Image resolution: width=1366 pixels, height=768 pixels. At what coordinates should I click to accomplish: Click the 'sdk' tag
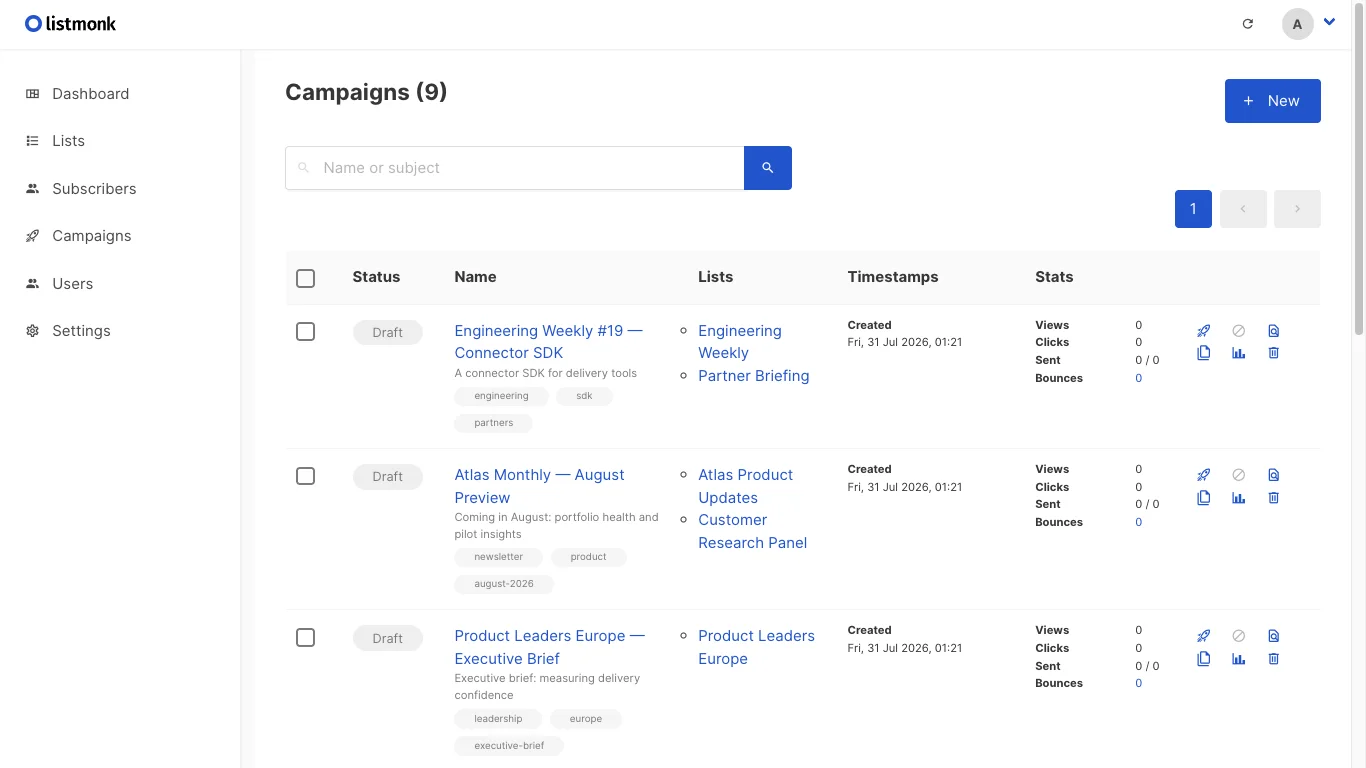pyautogui.click(x=584, y=396)
